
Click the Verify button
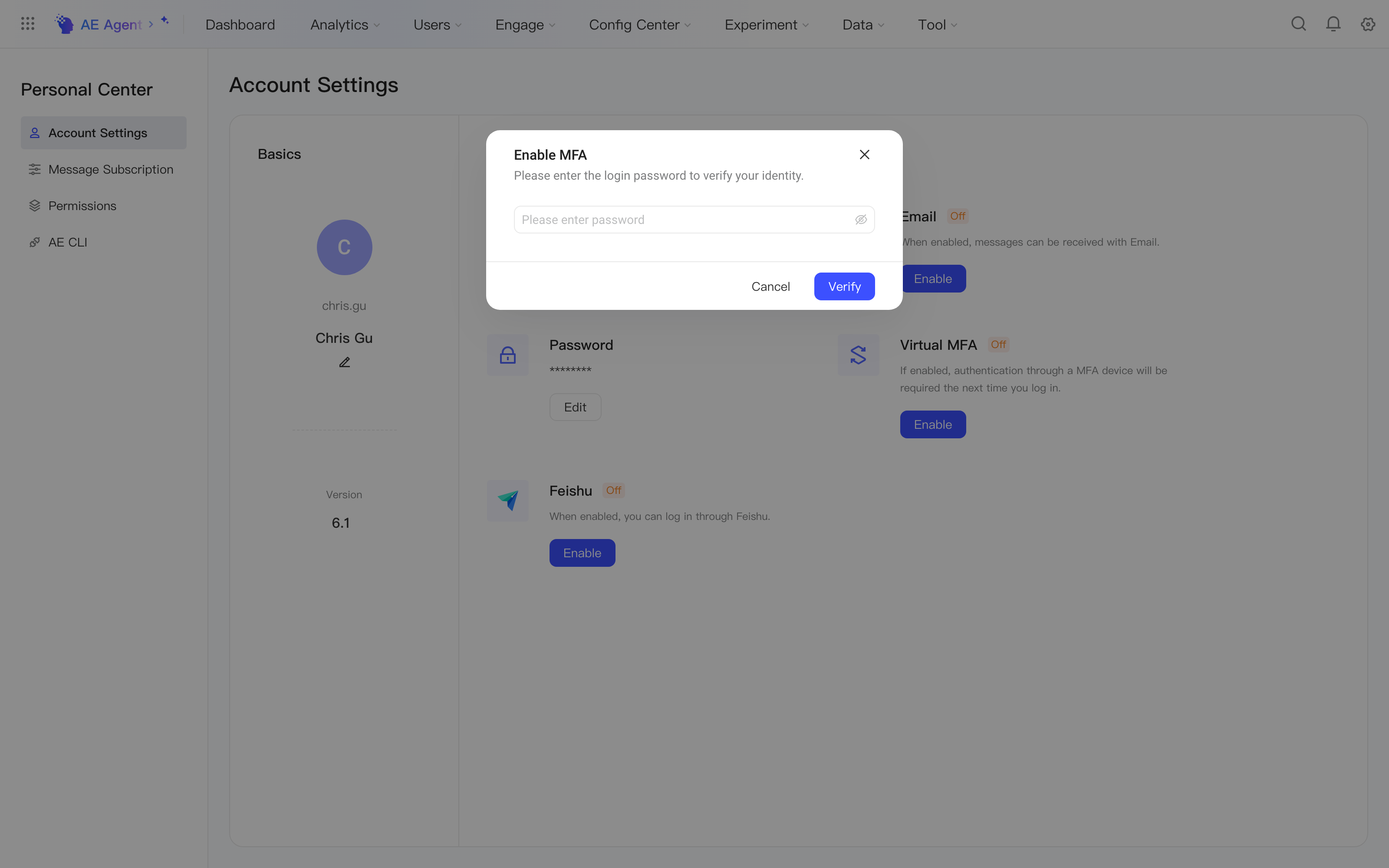pyautogui.click(x=844, y=286)
